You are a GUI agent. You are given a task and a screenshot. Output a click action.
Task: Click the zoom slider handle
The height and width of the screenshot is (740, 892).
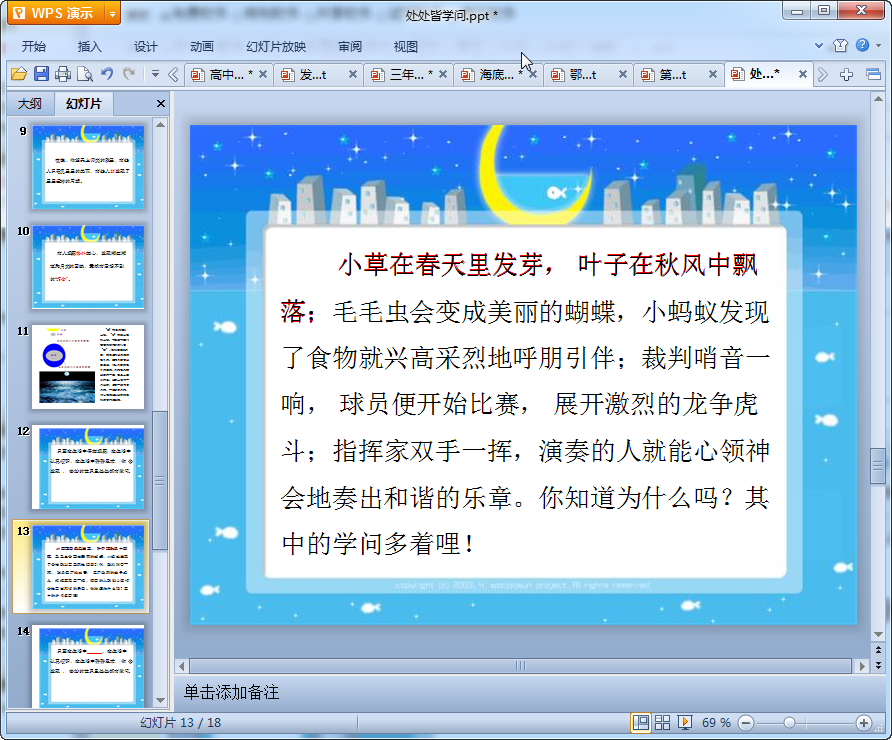789,722
